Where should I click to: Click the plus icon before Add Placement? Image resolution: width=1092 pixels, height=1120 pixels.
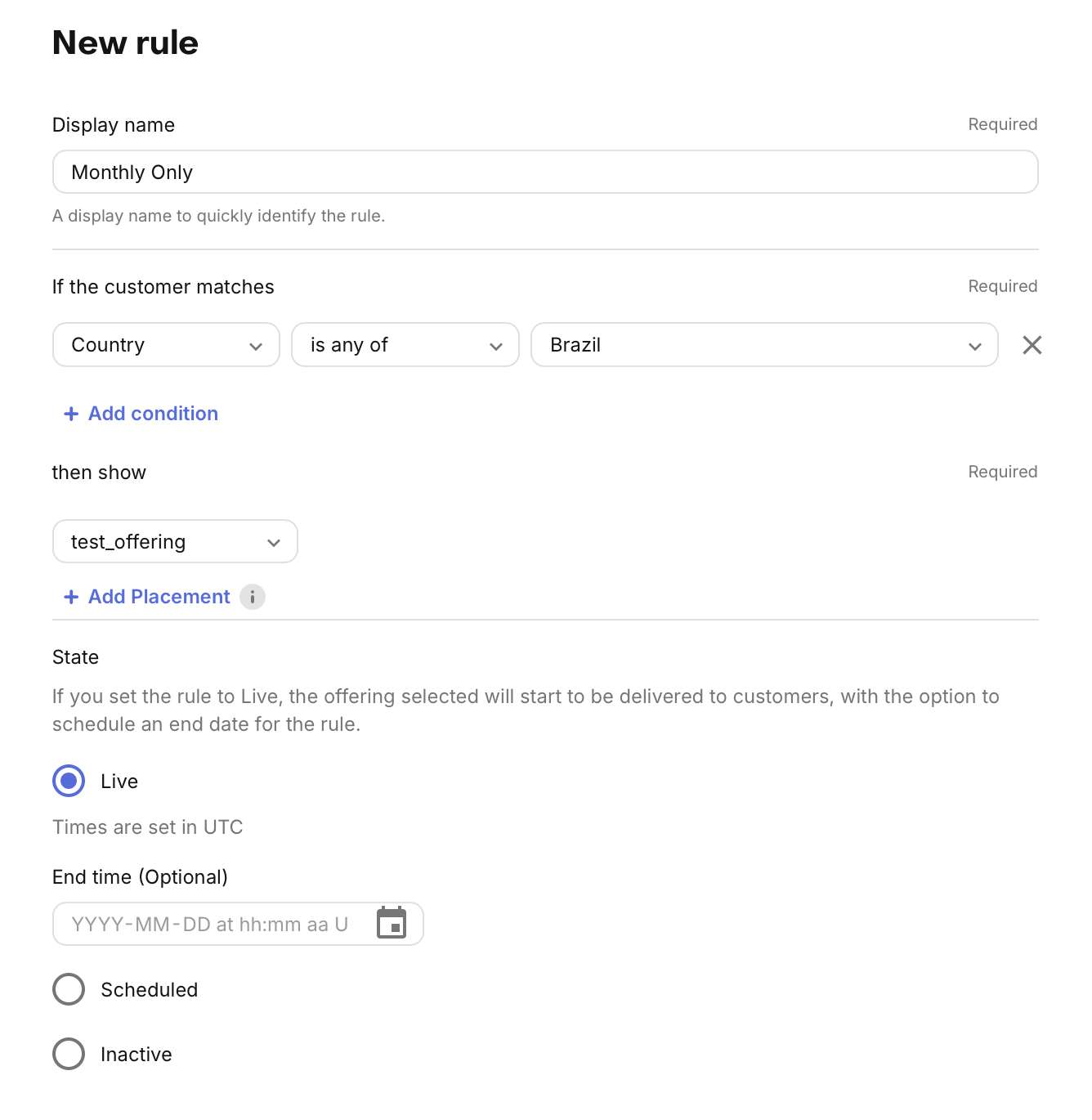coord(71,597)
